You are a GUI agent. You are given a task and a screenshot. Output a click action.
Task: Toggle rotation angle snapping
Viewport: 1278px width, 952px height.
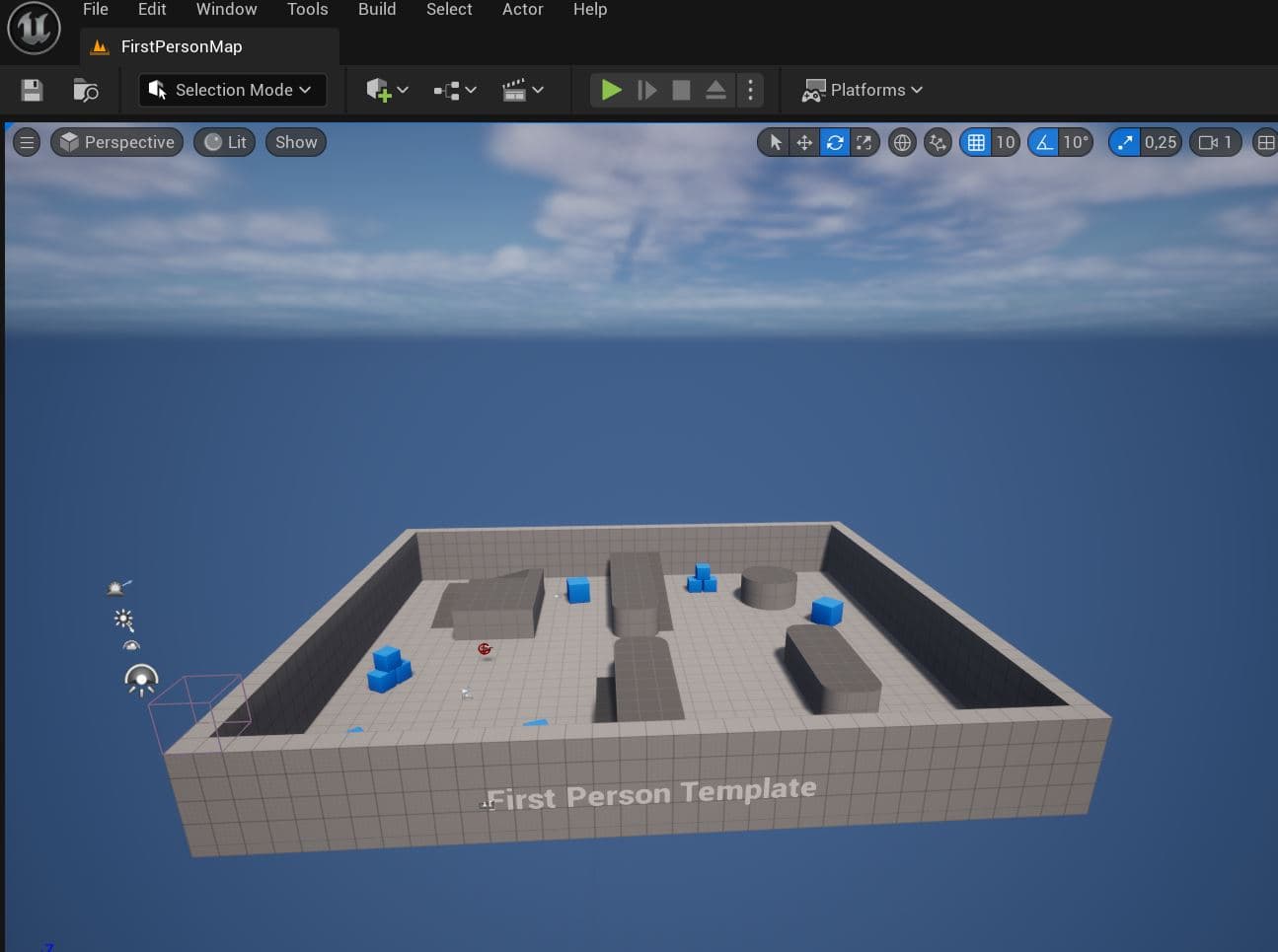[x=1044, y=142]
